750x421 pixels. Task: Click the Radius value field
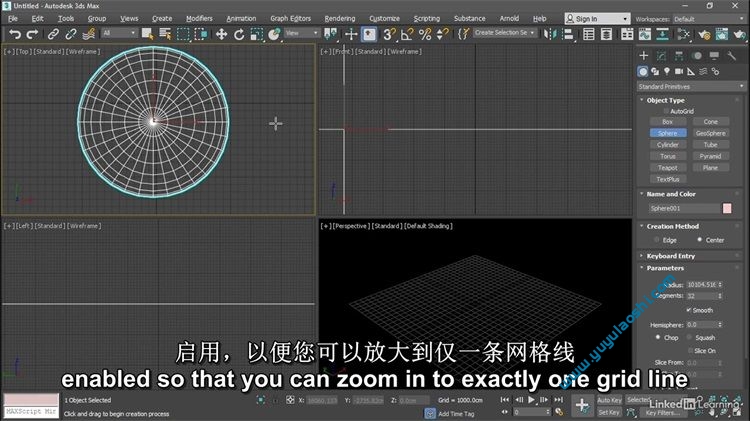701,285
